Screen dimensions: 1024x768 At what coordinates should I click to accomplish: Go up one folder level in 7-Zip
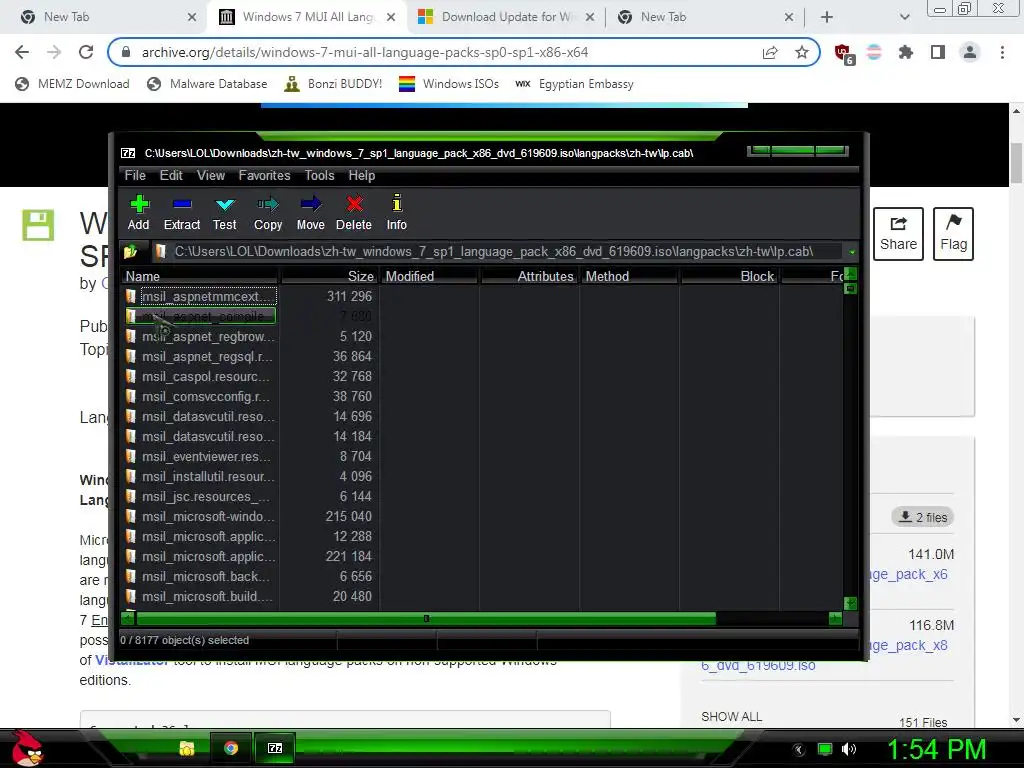coord(131,251)
